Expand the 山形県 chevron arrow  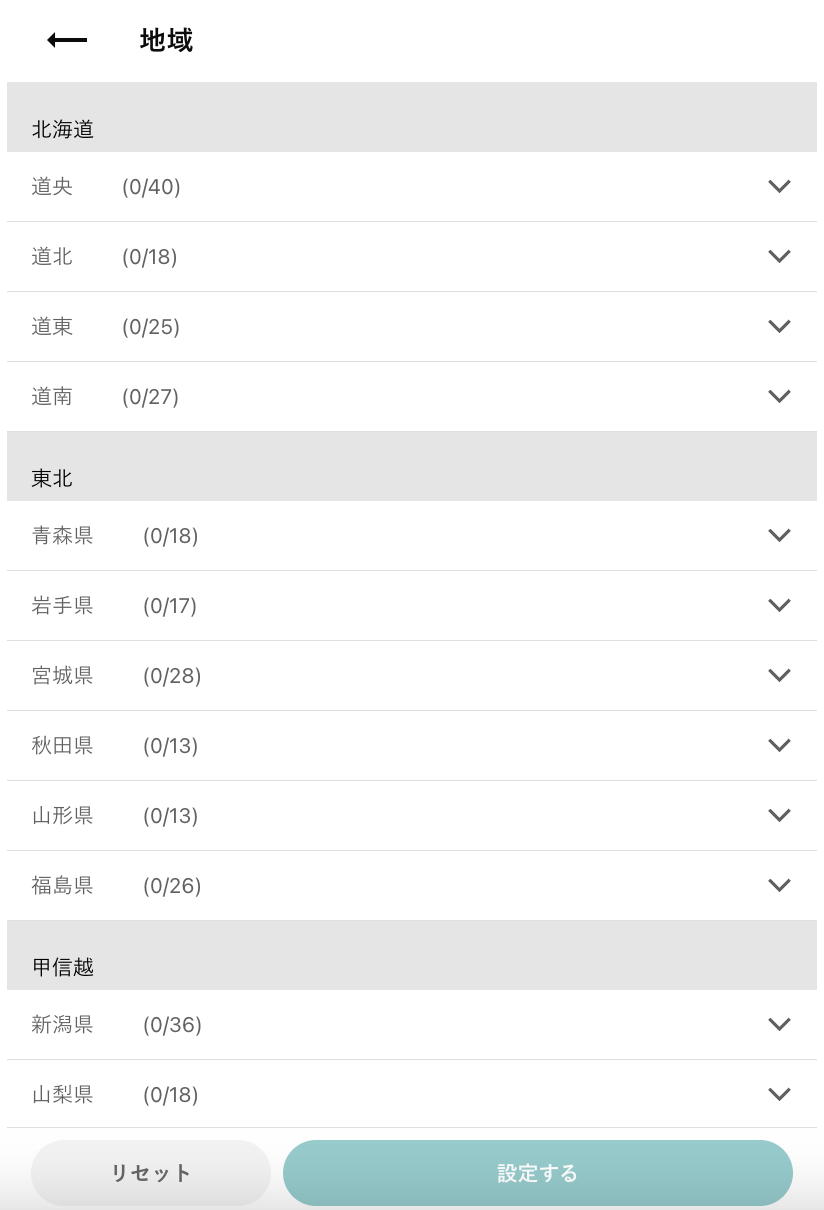(779, 815)
